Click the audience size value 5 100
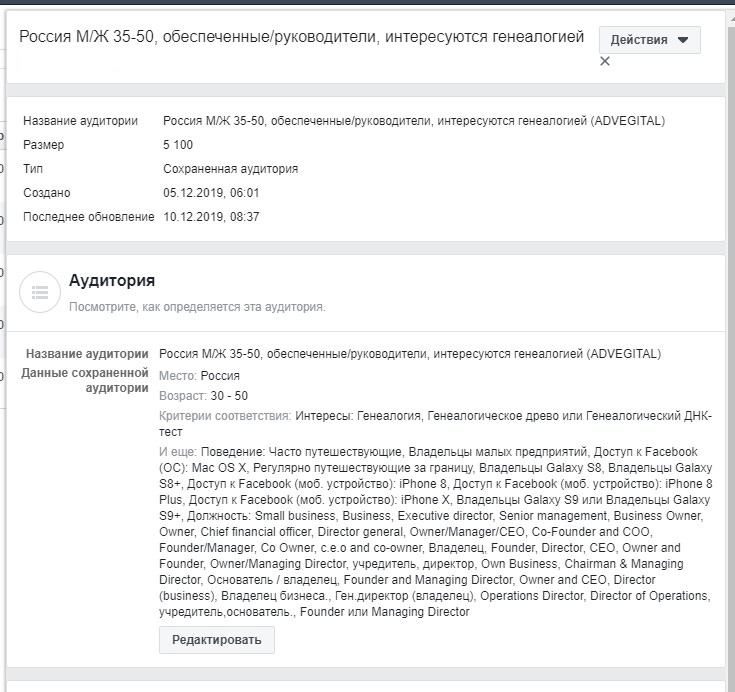The width and height of the screenshot is (735, 692). point(178,145)
